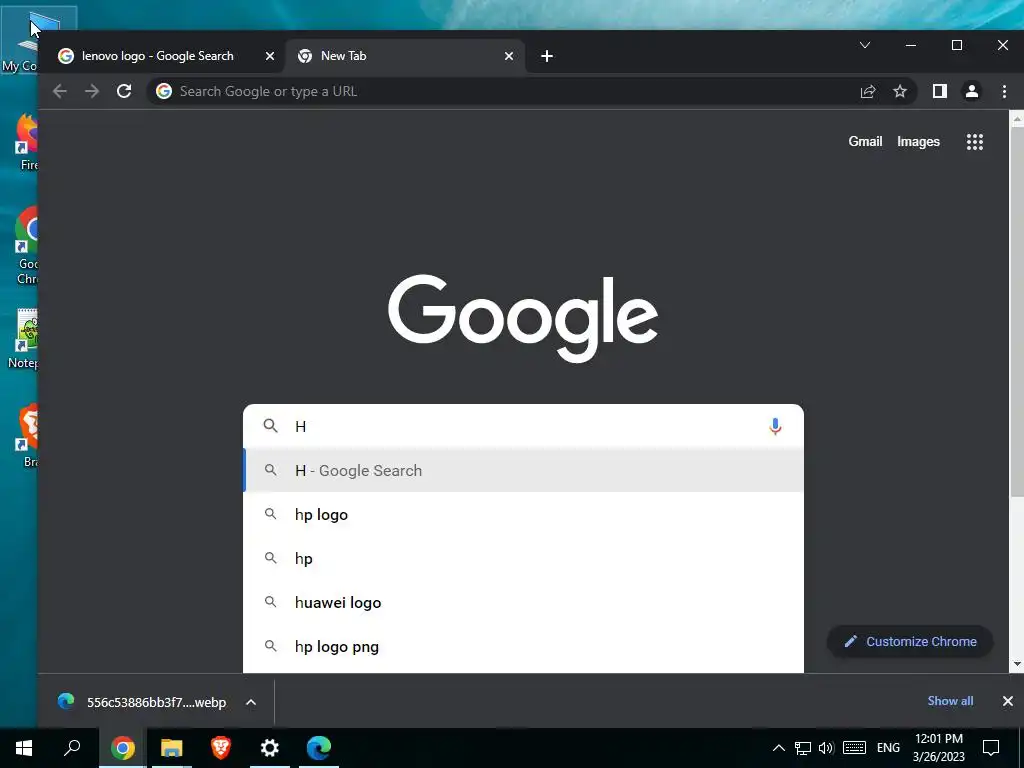This screenshot has height=768, width=1024.
Task: Share this page icon in address bar
Action: click(x=867, y=91)
